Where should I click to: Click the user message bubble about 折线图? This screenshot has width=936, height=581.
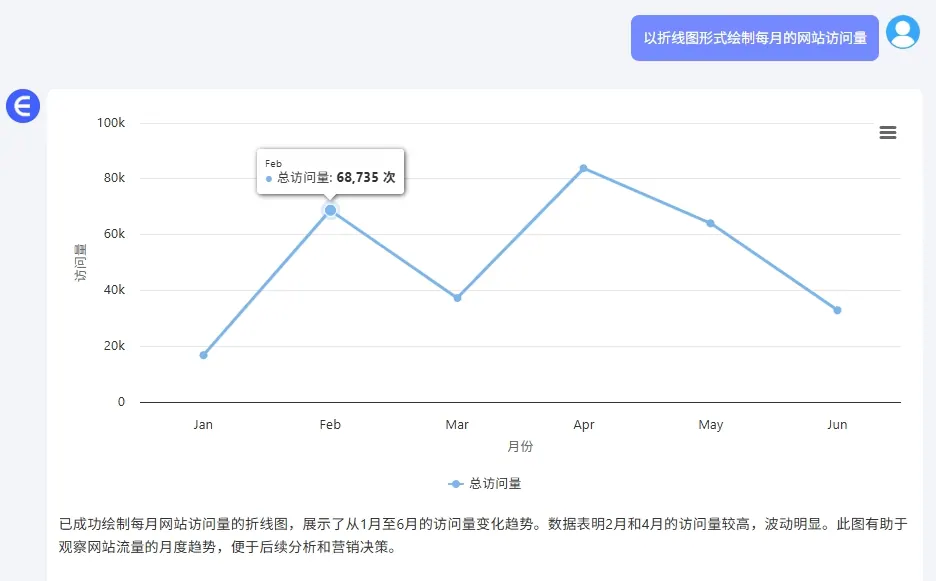pos(755,38)
